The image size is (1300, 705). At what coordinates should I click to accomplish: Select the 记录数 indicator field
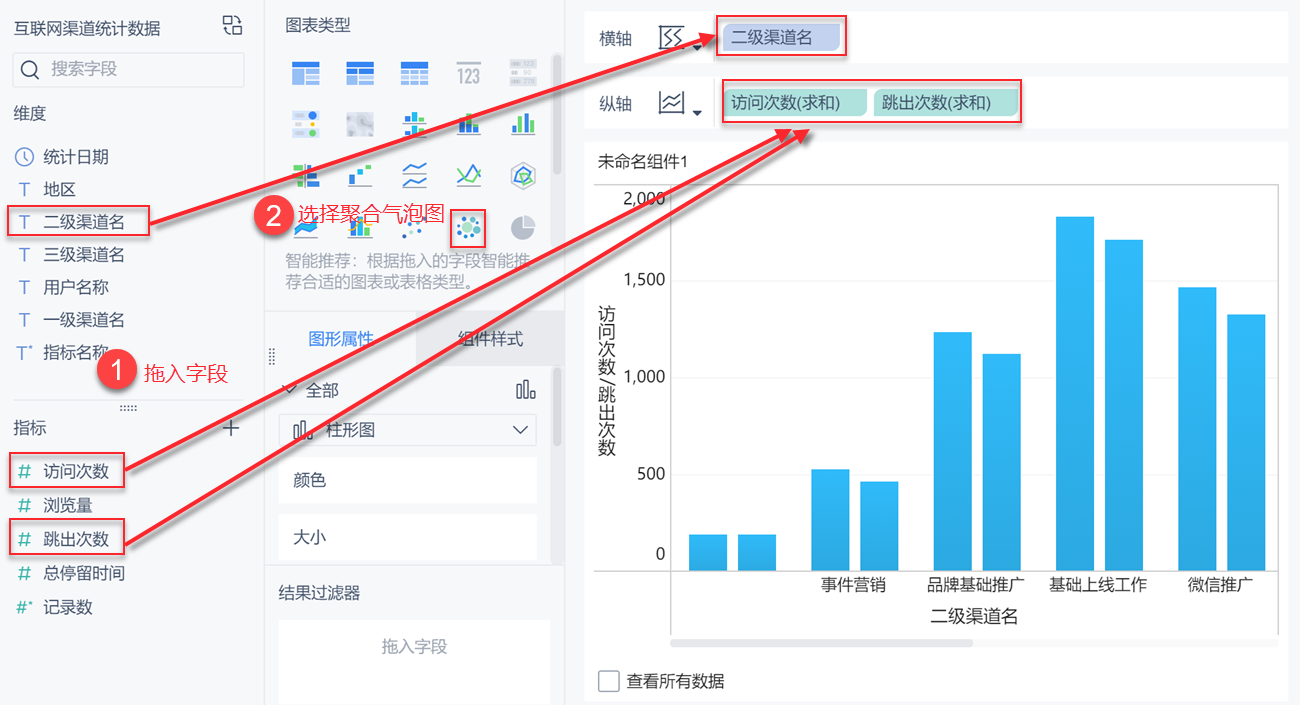tap(68, 608)
